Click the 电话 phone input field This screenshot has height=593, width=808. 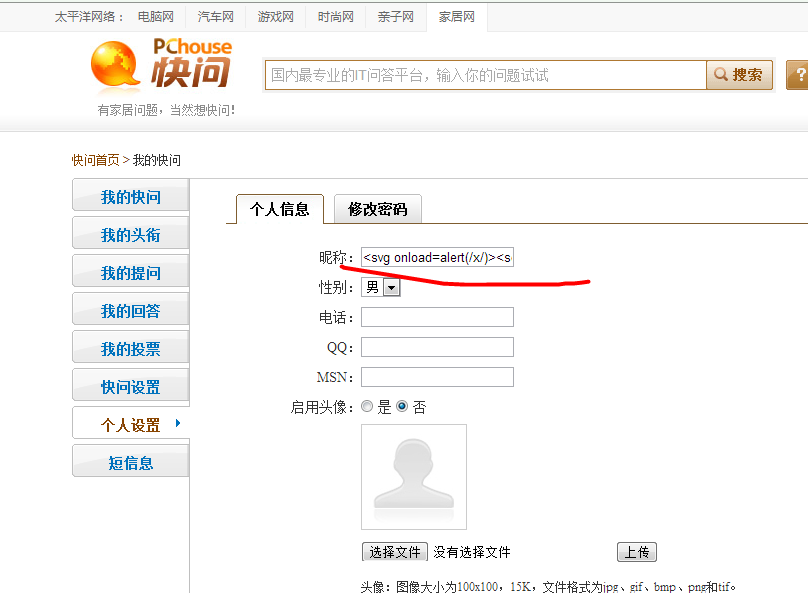(437, 317)
